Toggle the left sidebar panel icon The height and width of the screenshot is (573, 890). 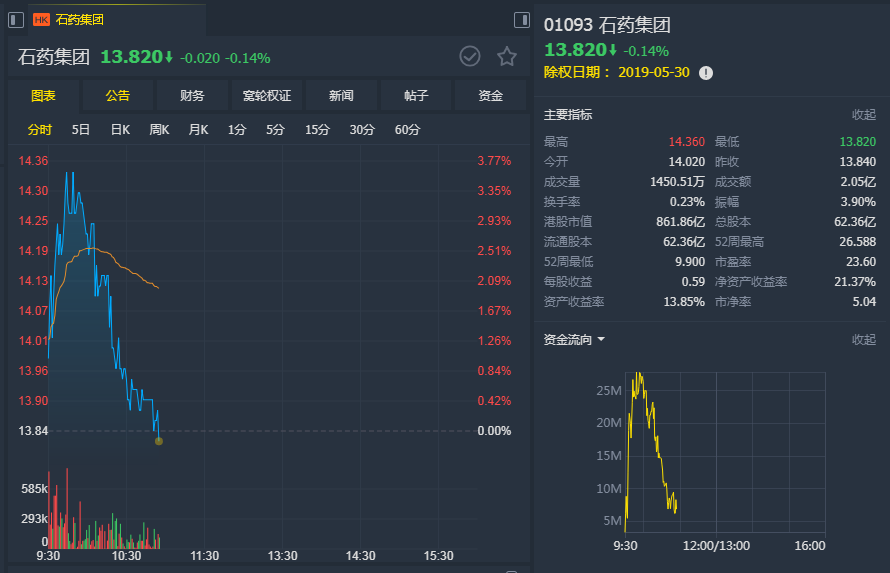pyautogui.click(x=16, y=20)
